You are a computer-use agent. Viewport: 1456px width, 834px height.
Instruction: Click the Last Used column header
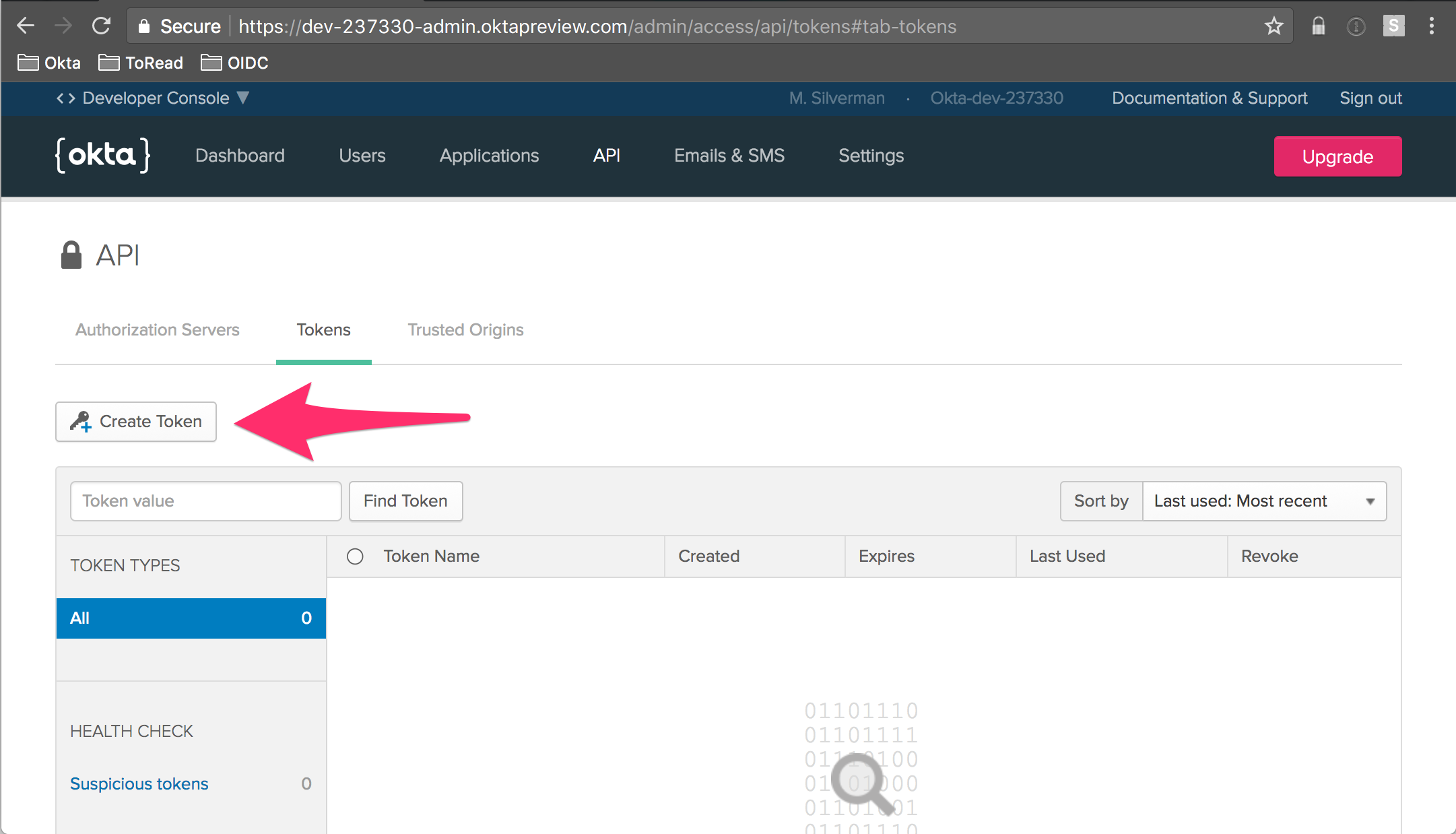pos(1067,556)
